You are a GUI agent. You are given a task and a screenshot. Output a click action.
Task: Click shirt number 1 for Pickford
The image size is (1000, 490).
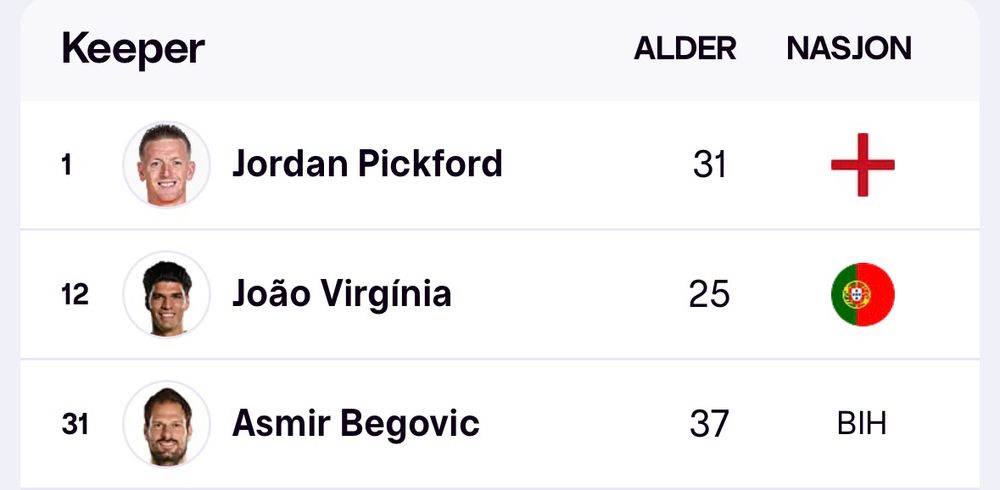pos(66,164)
